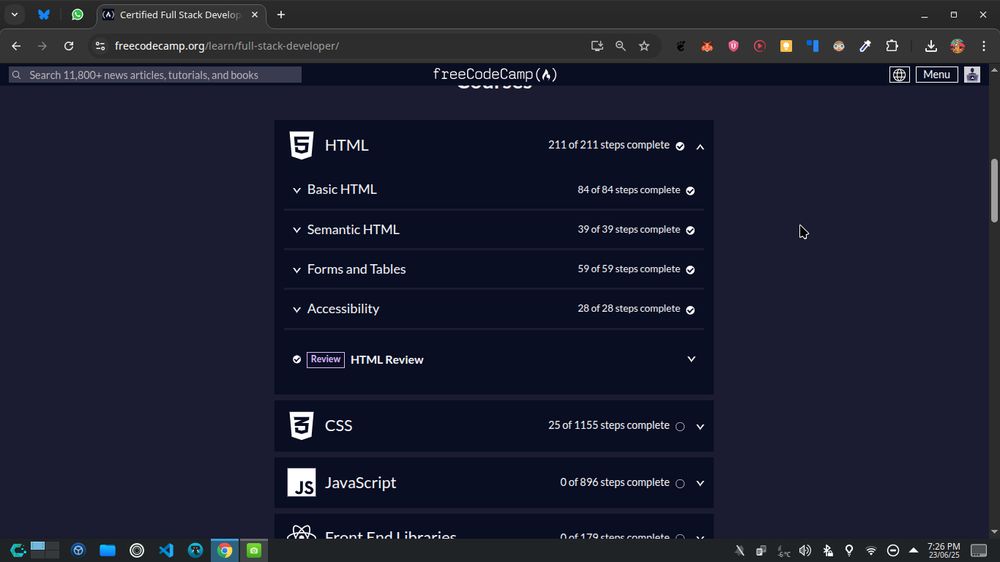
Task: Click HTML completed checkmark indicator
Action: 680,146
